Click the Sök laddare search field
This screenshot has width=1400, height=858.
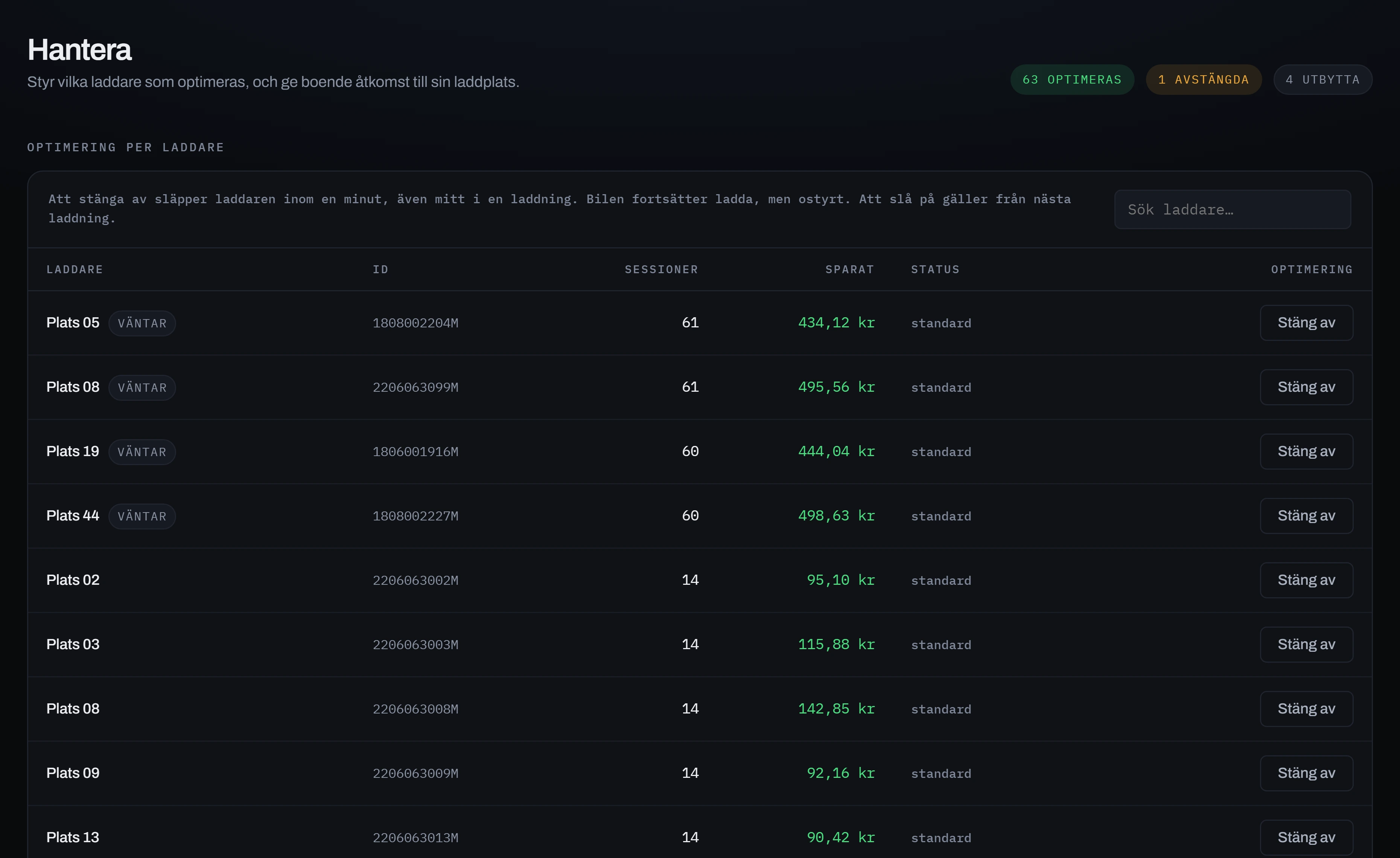[x=1233, y=209]
